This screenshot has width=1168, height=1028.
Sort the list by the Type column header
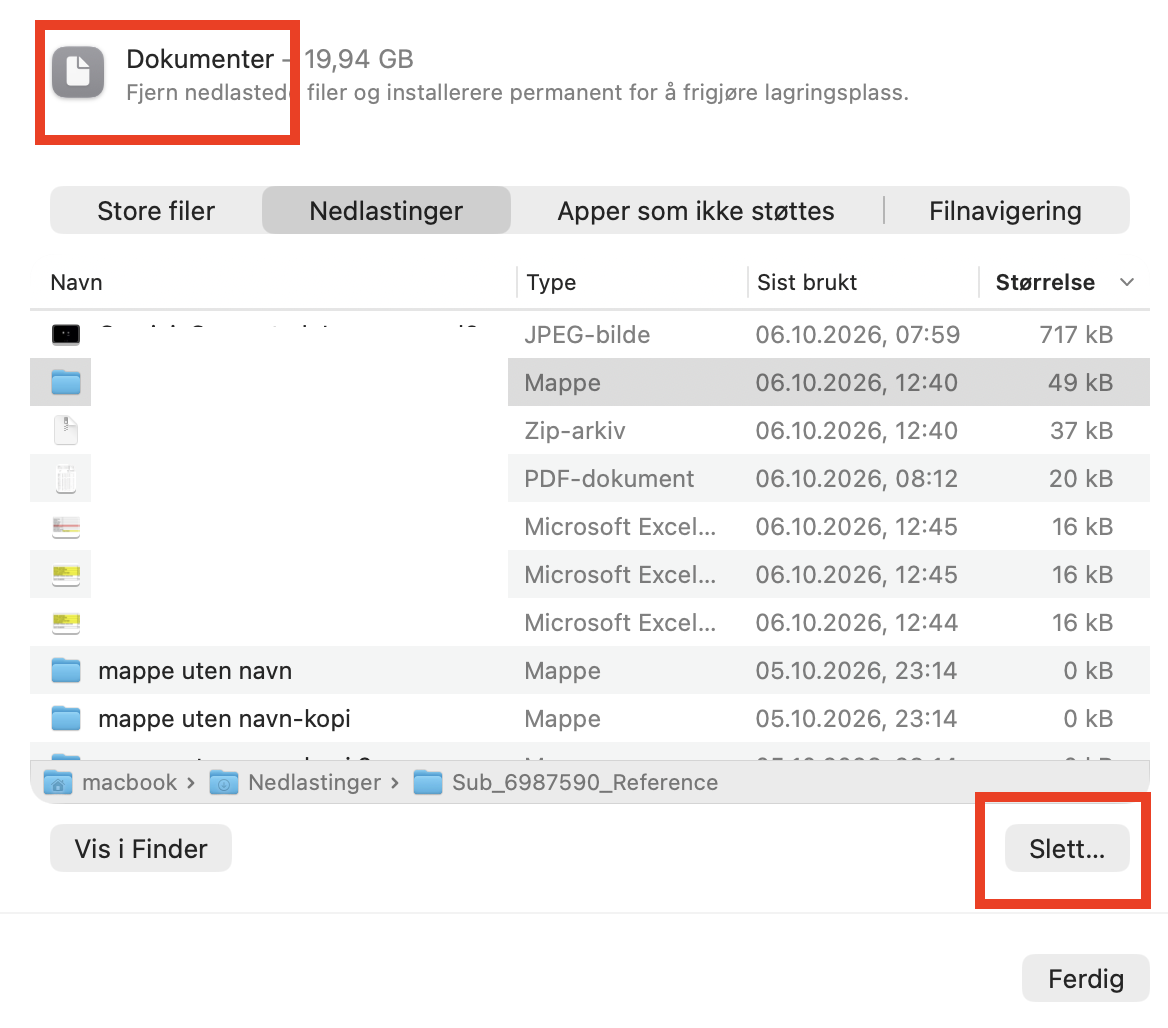pos(551,282)
